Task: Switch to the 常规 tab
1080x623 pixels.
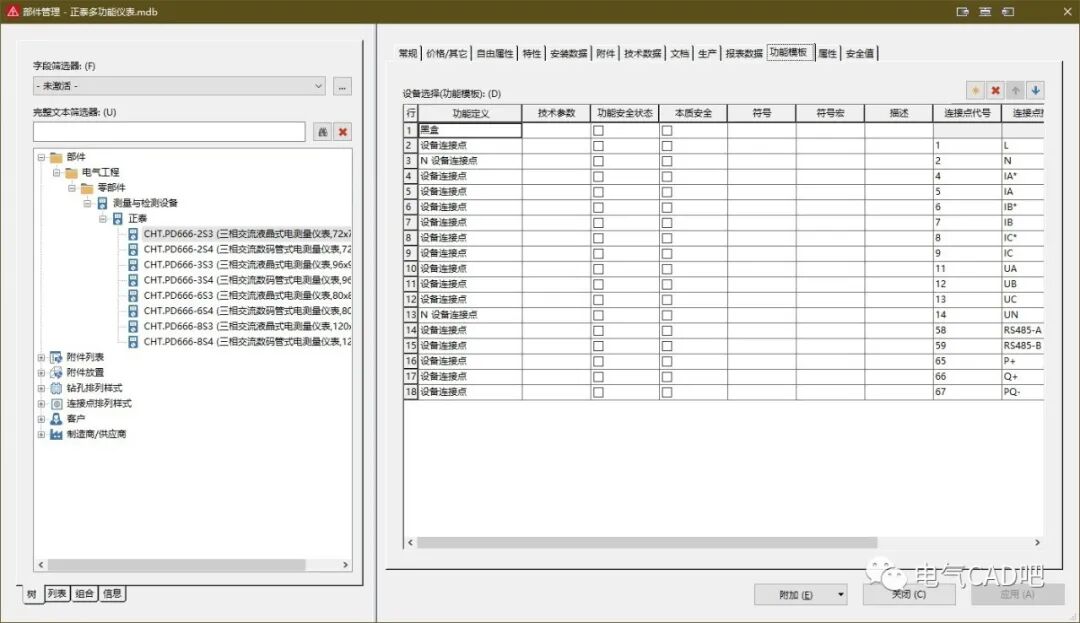Action: point(408,53)
